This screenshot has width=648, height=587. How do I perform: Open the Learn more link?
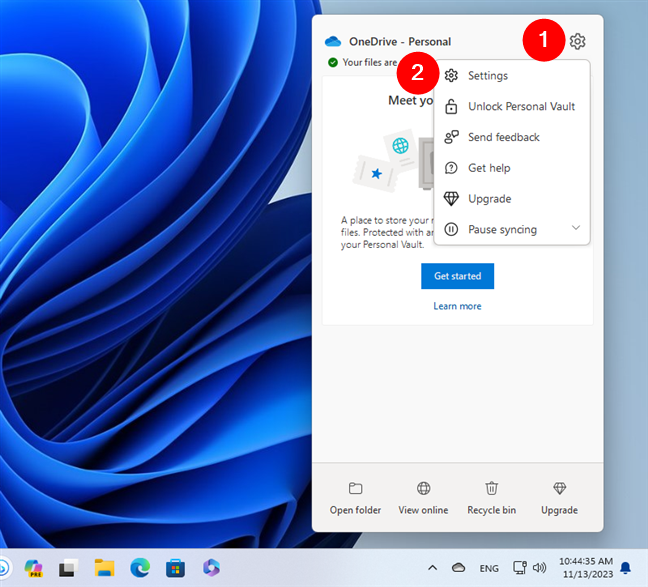[x=457, y=306]
